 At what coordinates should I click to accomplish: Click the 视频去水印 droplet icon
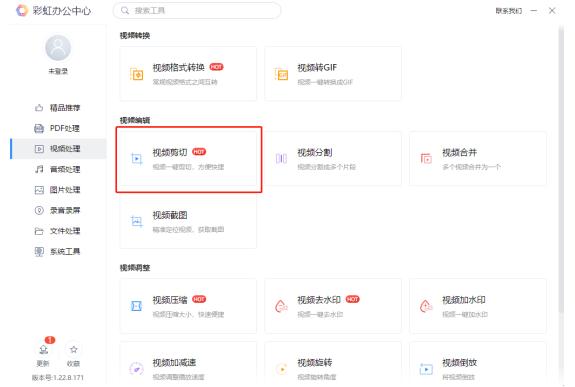[281, 306]
